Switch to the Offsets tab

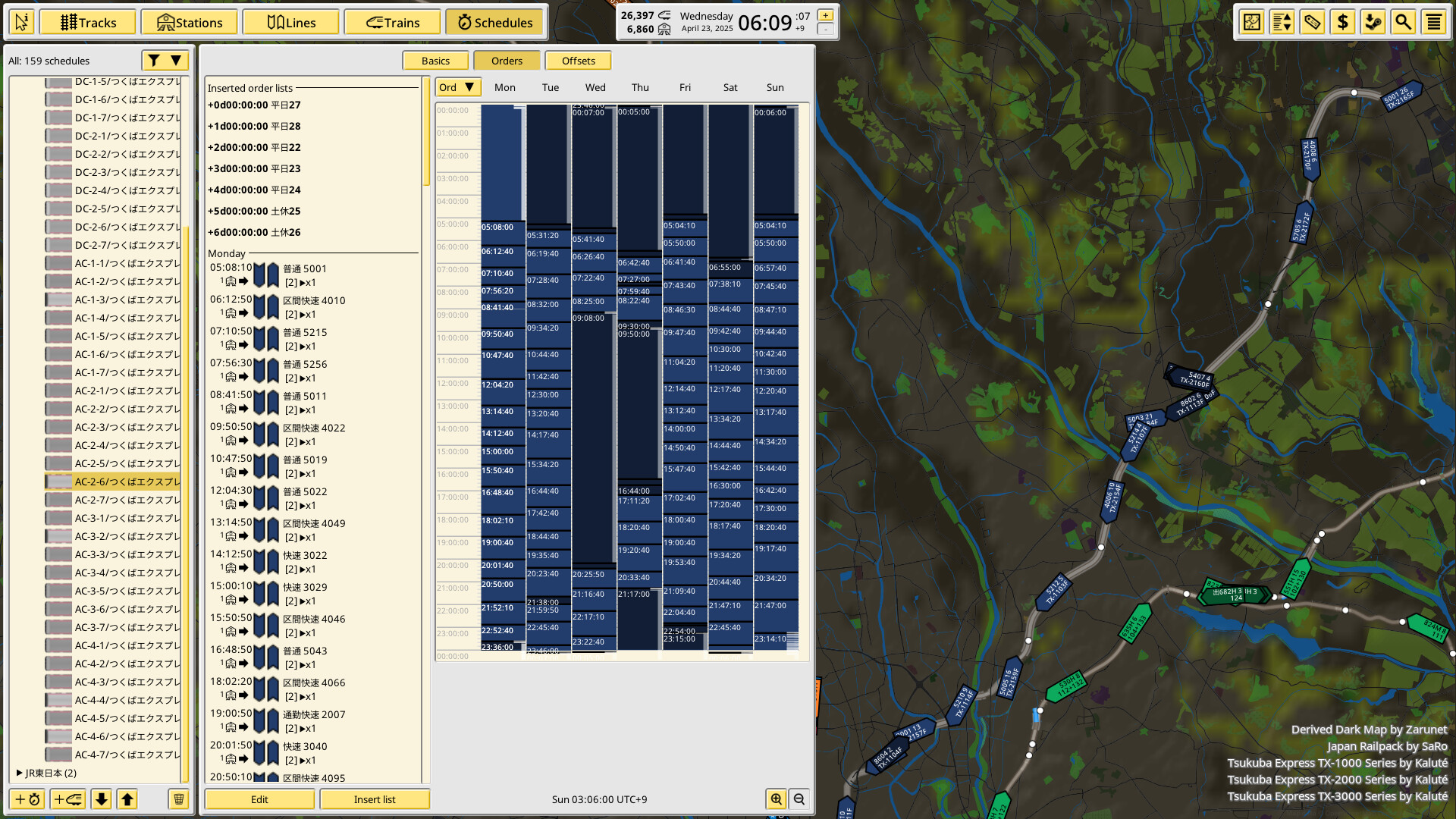578,60
